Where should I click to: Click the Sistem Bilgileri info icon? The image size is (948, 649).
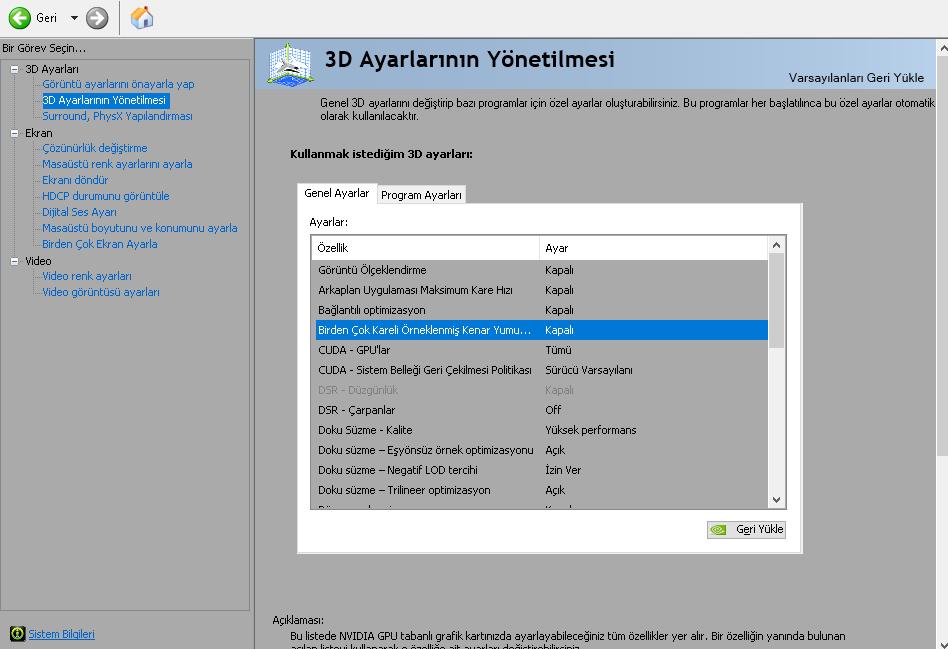click(18, 634)
